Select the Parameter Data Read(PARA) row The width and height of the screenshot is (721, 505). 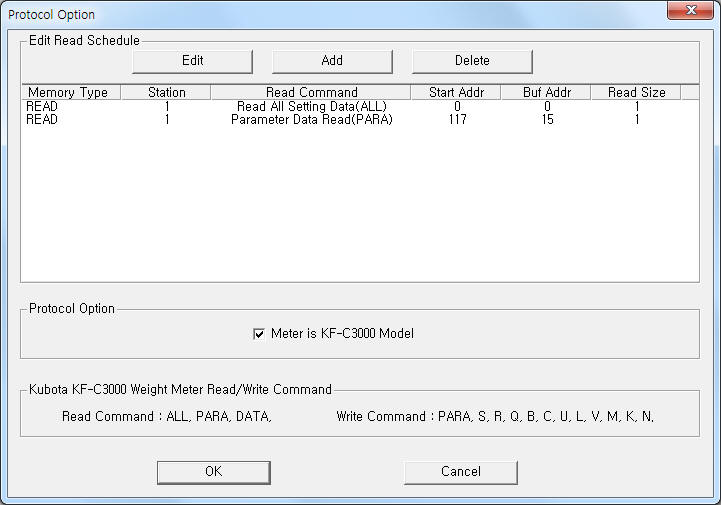click(x=311, y=120)
